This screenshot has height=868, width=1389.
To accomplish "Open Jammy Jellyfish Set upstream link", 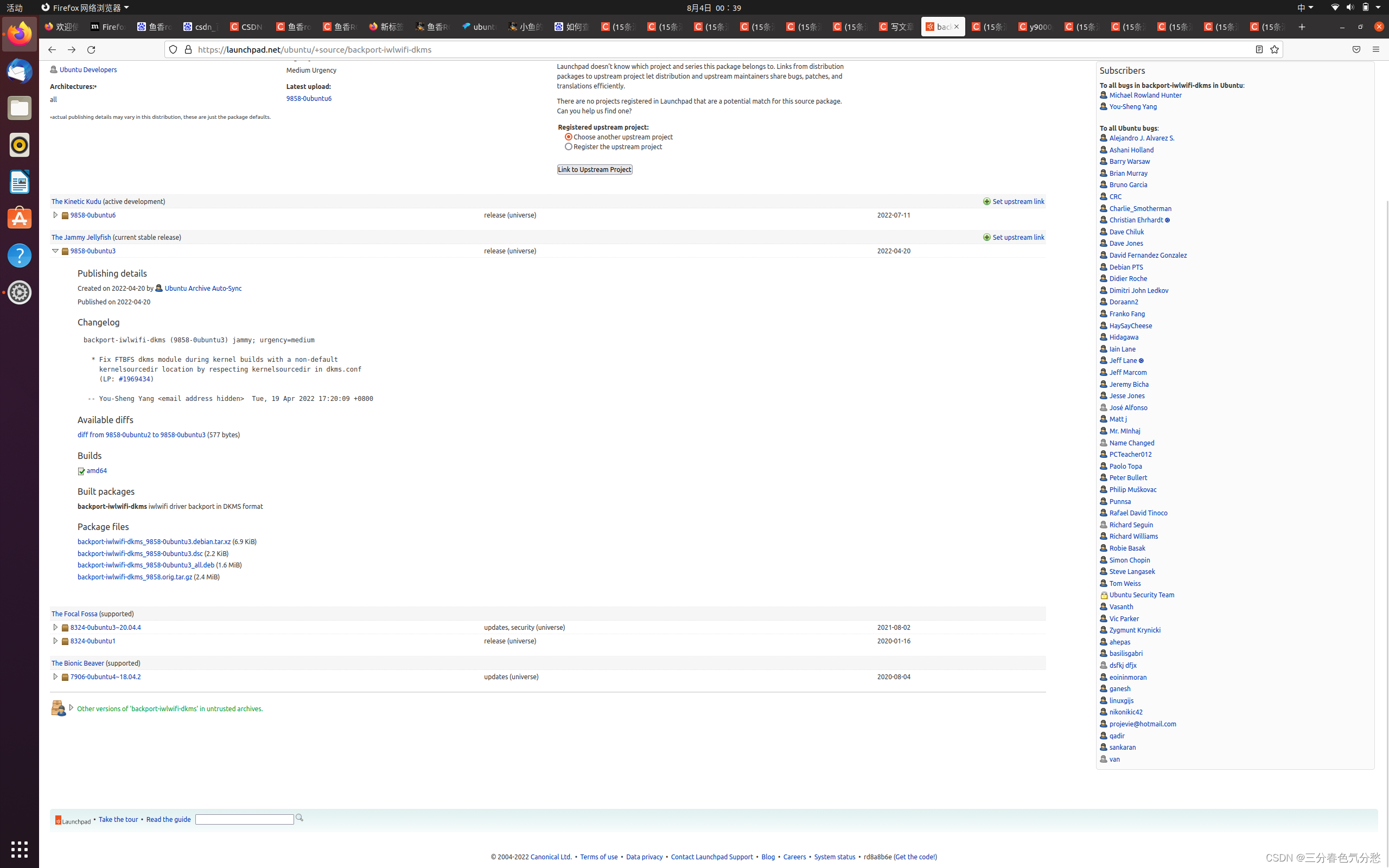I will 1018,237.
